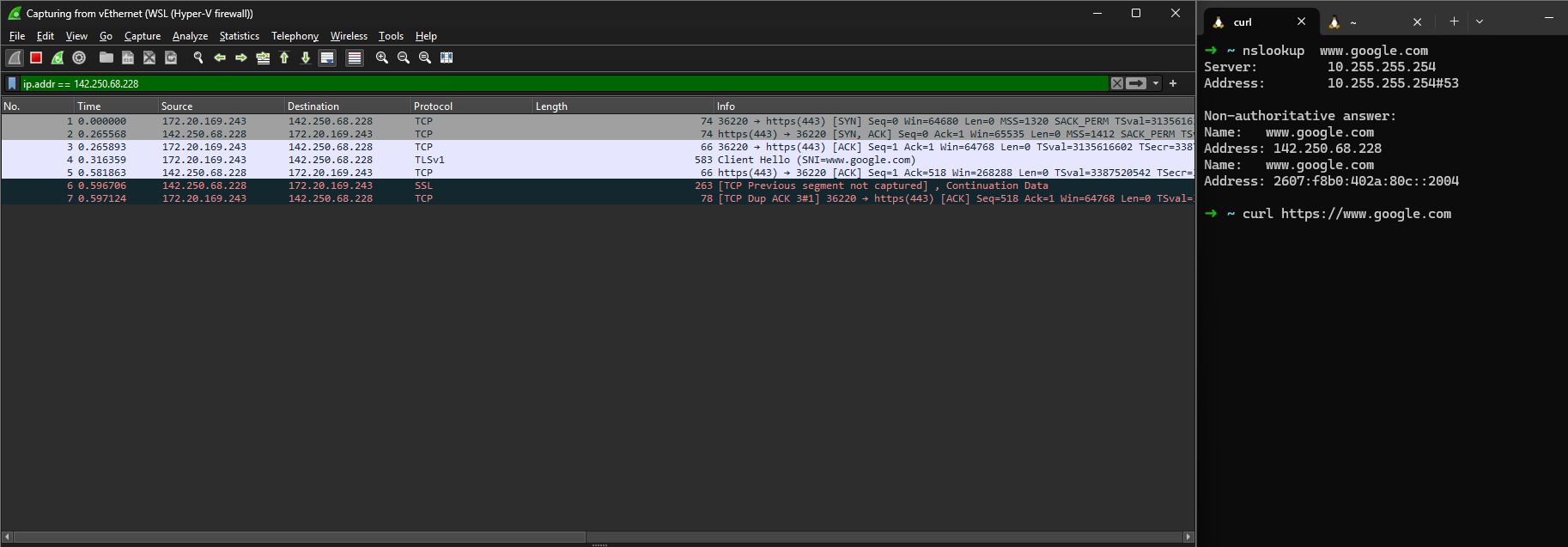Viewport: 1568px width, 547px height.
Task: Open the Analyze menu
Action: point(190,36)
